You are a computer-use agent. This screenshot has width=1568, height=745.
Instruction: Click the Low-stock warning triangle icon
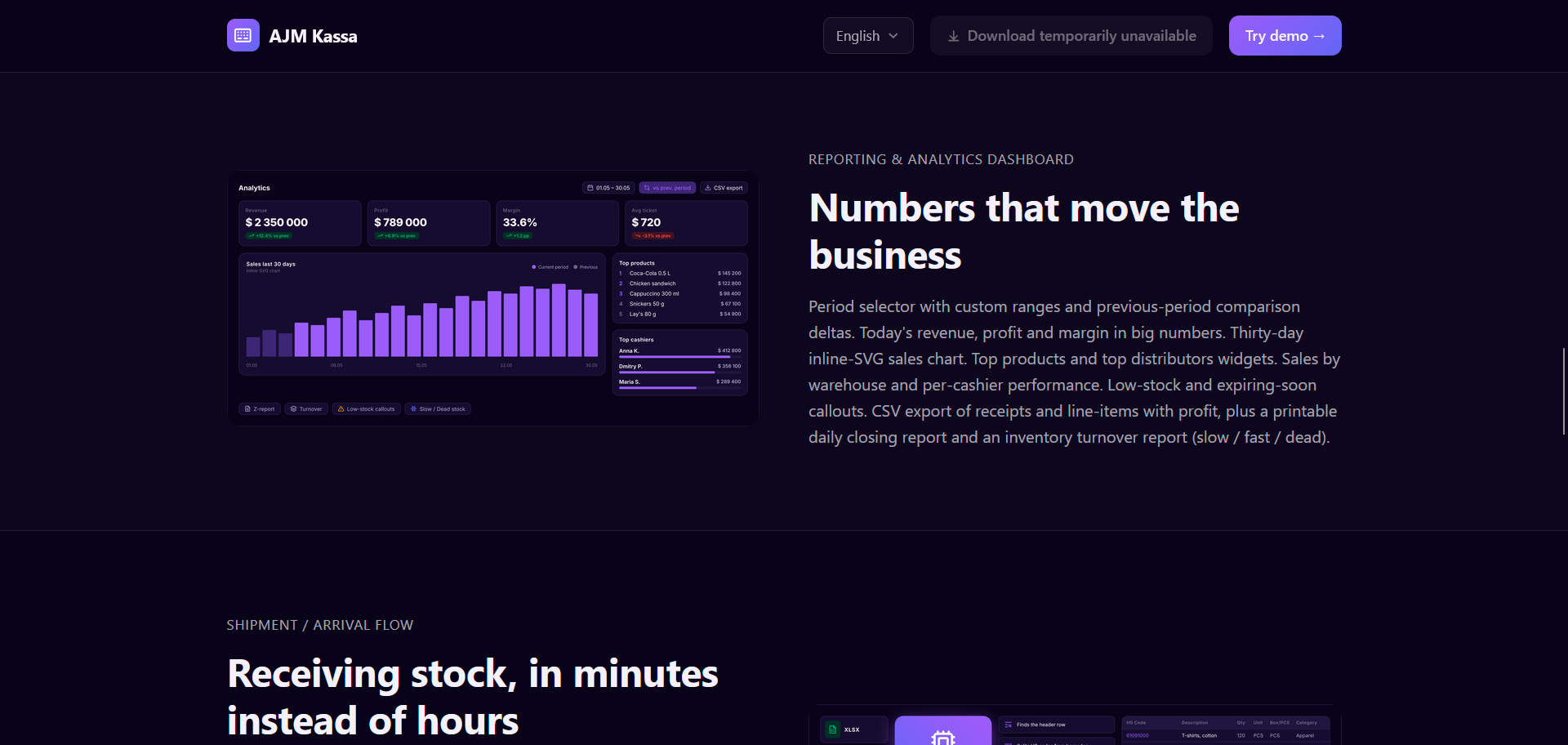pyautogui.click(x=341, y=409)
